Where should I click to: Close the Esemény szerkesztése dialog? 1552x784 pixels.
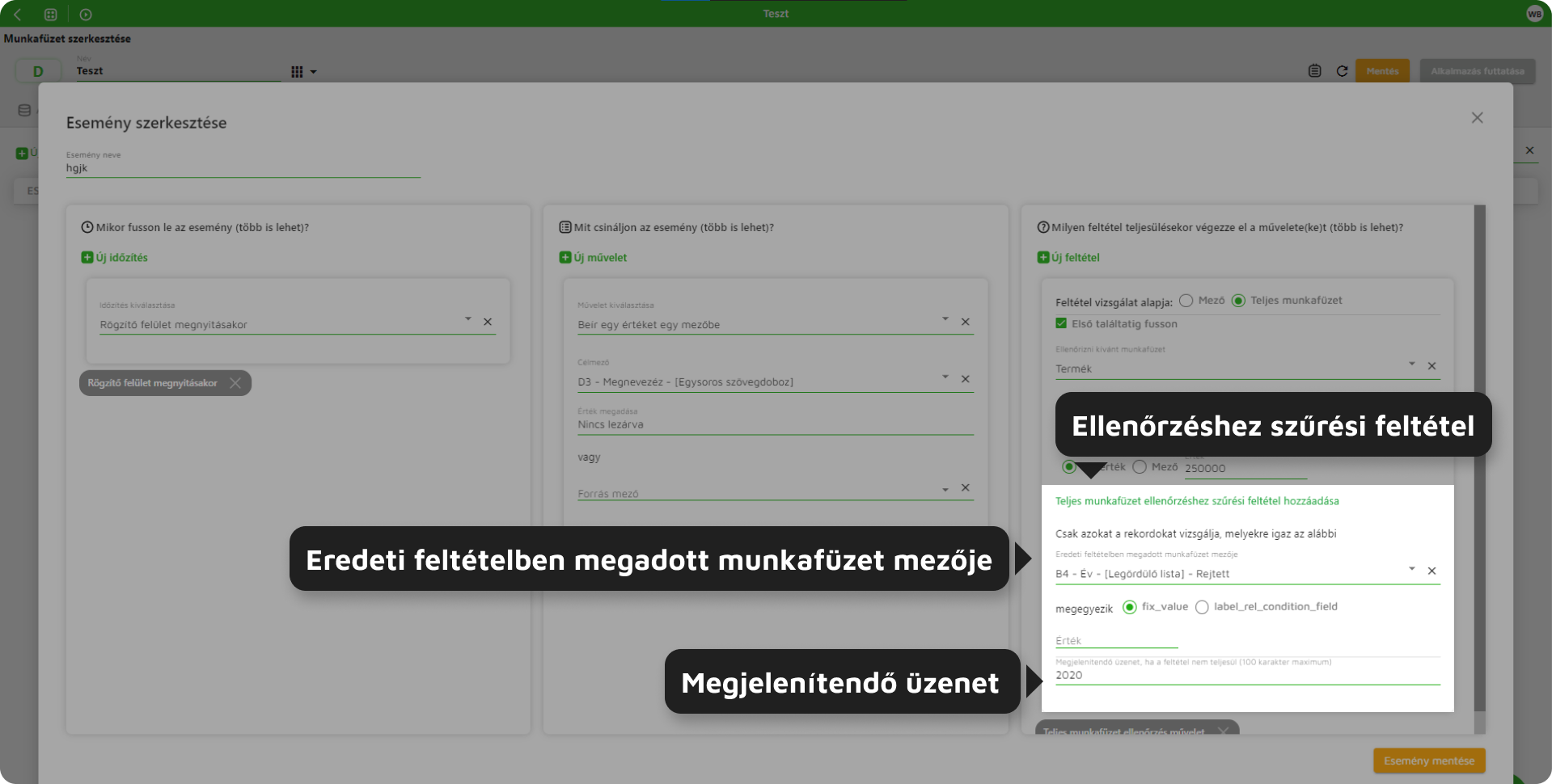(x=1477, y=118)
